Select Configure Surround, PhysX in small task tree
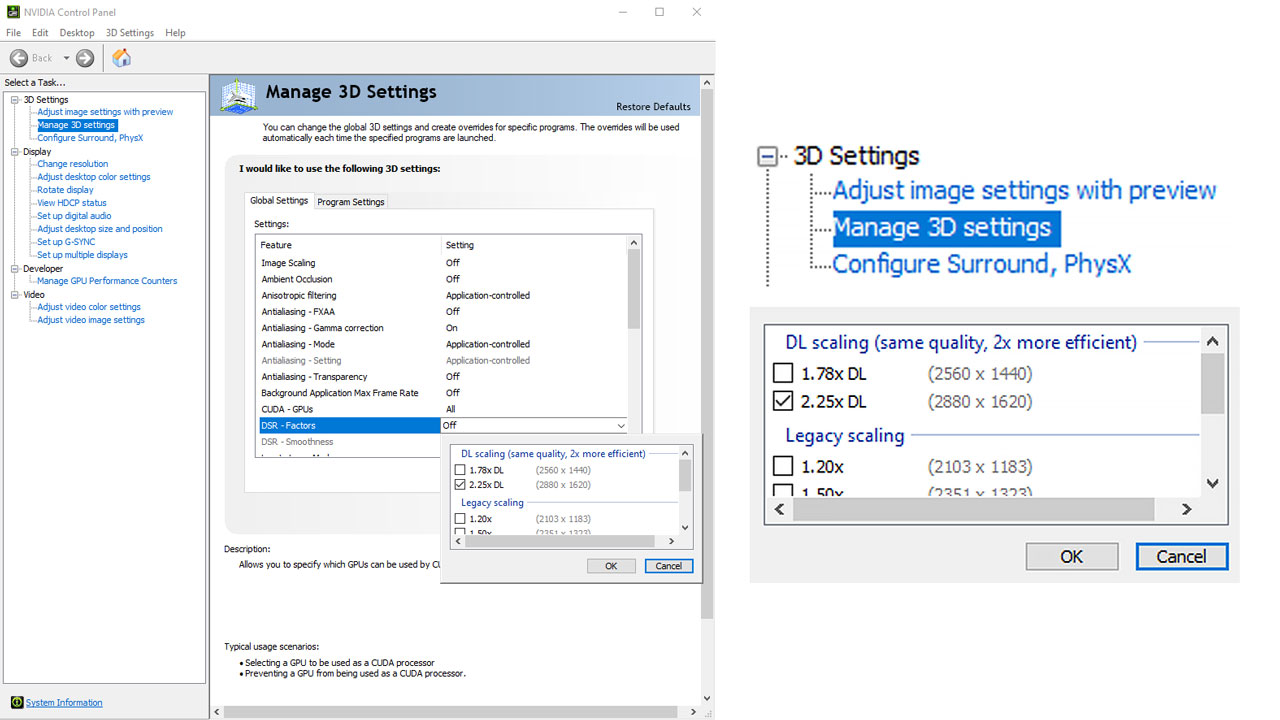The height and width of the screenshot is (720, 1280). [90, 138]
